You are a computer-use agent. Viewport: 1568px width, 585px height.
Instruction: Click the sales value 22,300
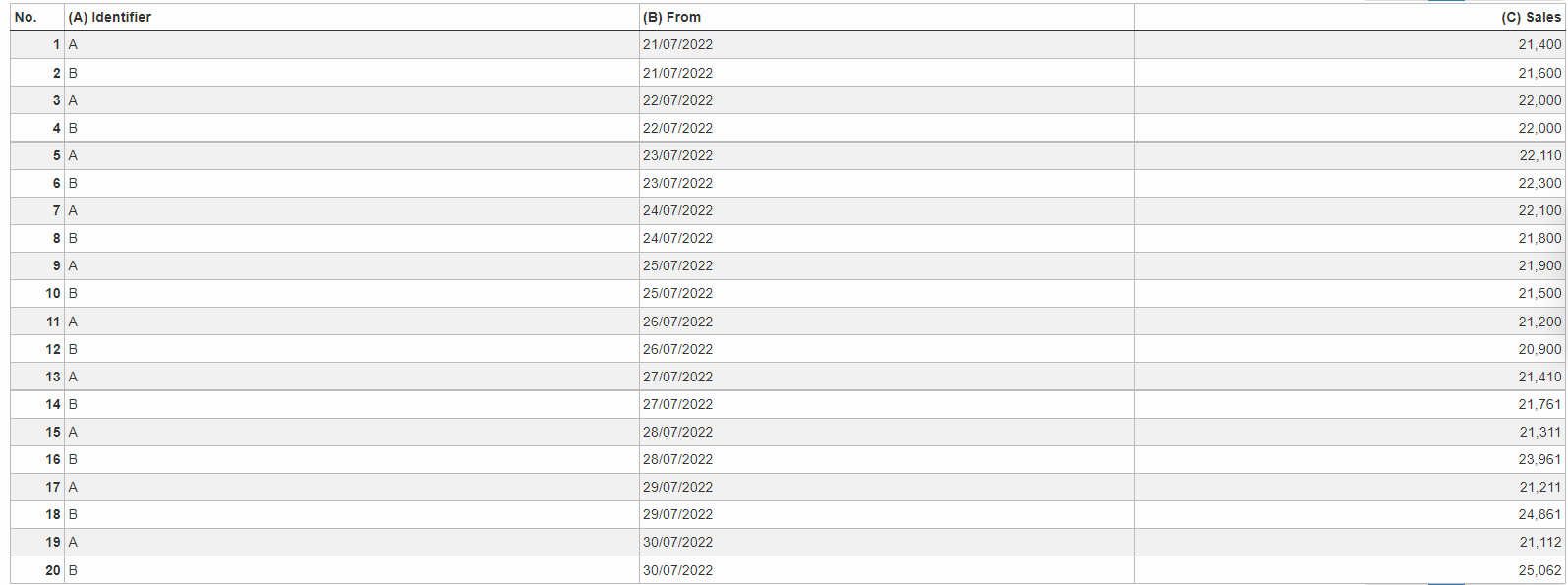pos(1539,183)
